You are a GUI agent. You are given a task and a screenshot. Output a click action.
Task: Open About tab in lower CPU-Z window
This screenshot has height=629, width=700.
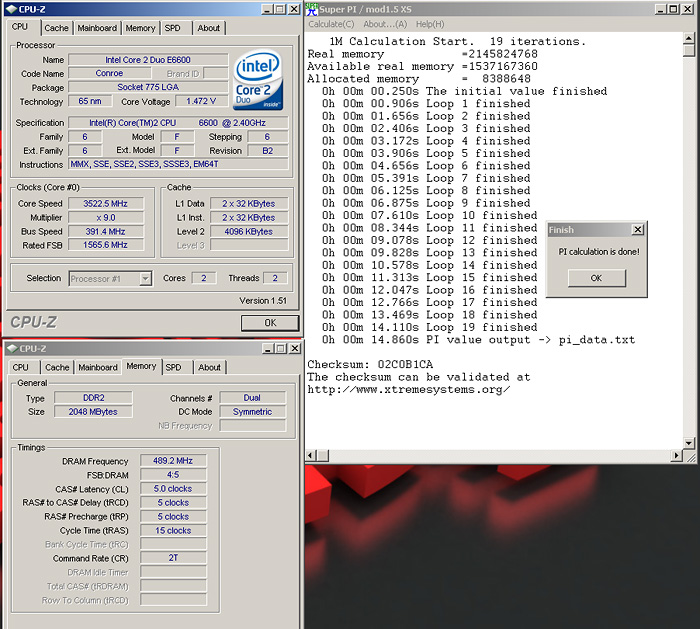point(209,367)
